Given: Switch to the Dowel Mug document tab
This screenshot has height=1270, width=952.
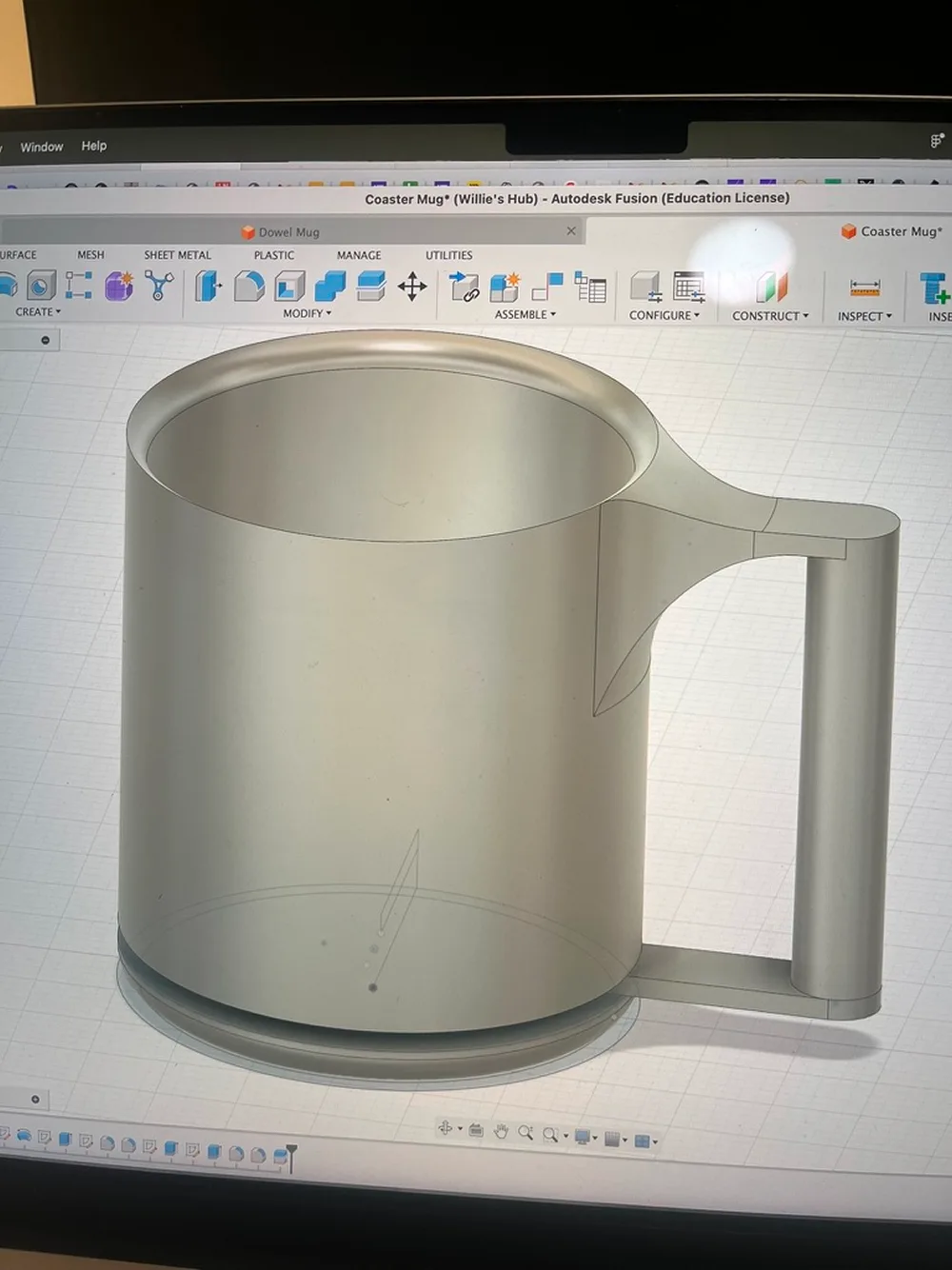Looking at the screenshot, I should pos(291,231).
